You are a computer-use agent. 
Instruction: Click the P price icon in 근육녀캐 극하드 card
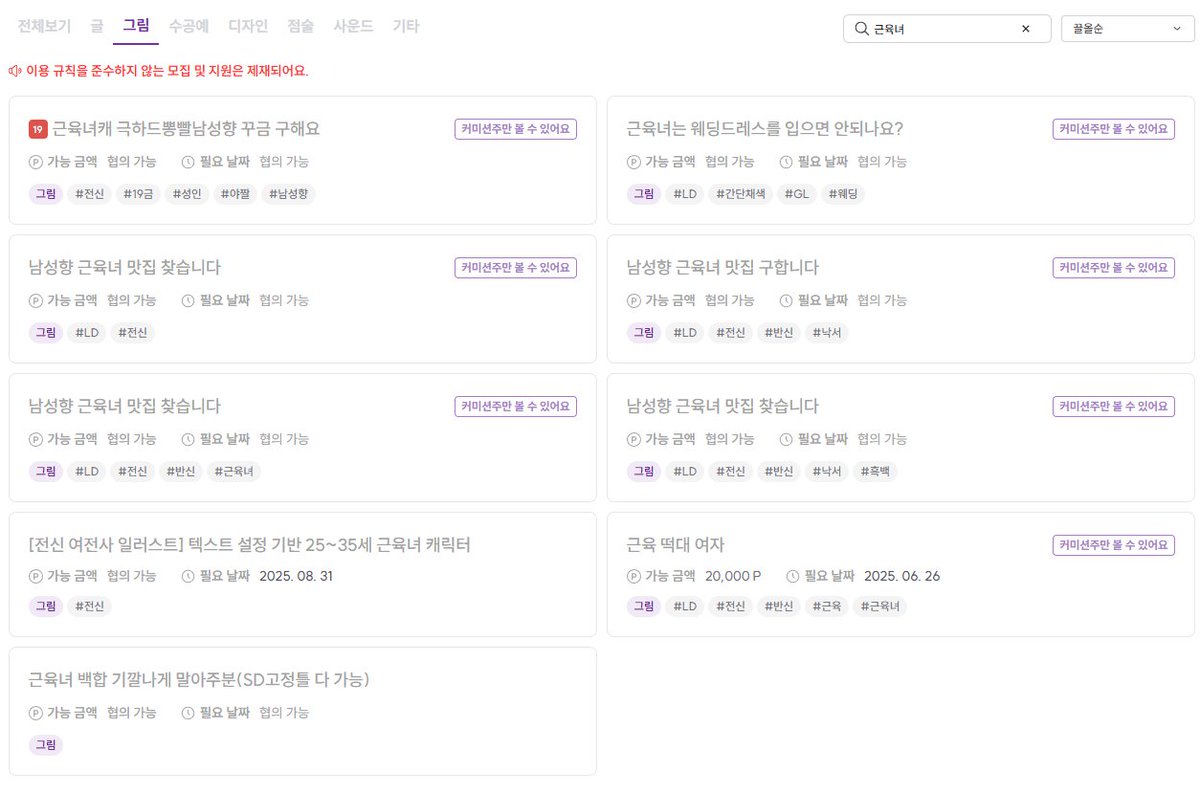[x=36, y=162]
